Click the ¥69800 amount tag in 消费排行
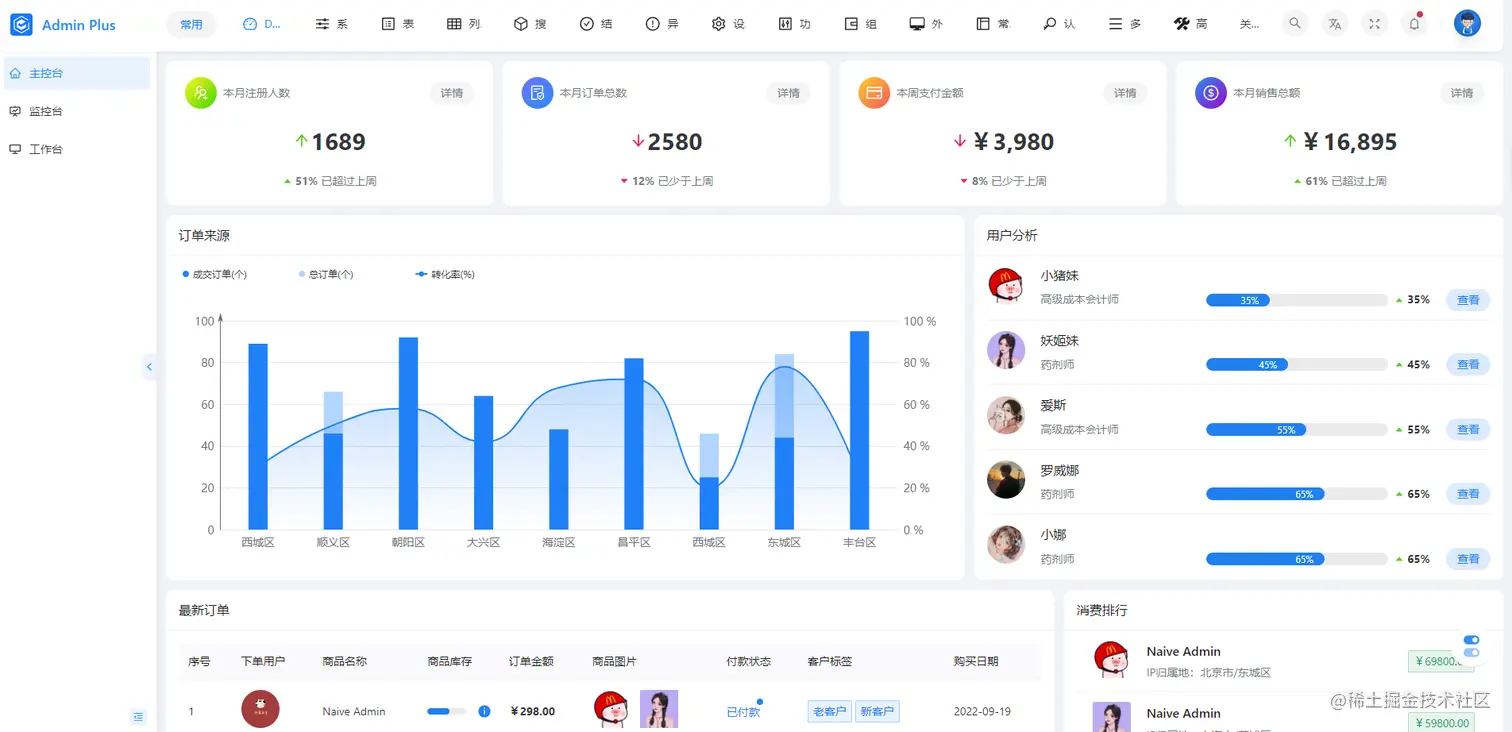 [1441, 661]
